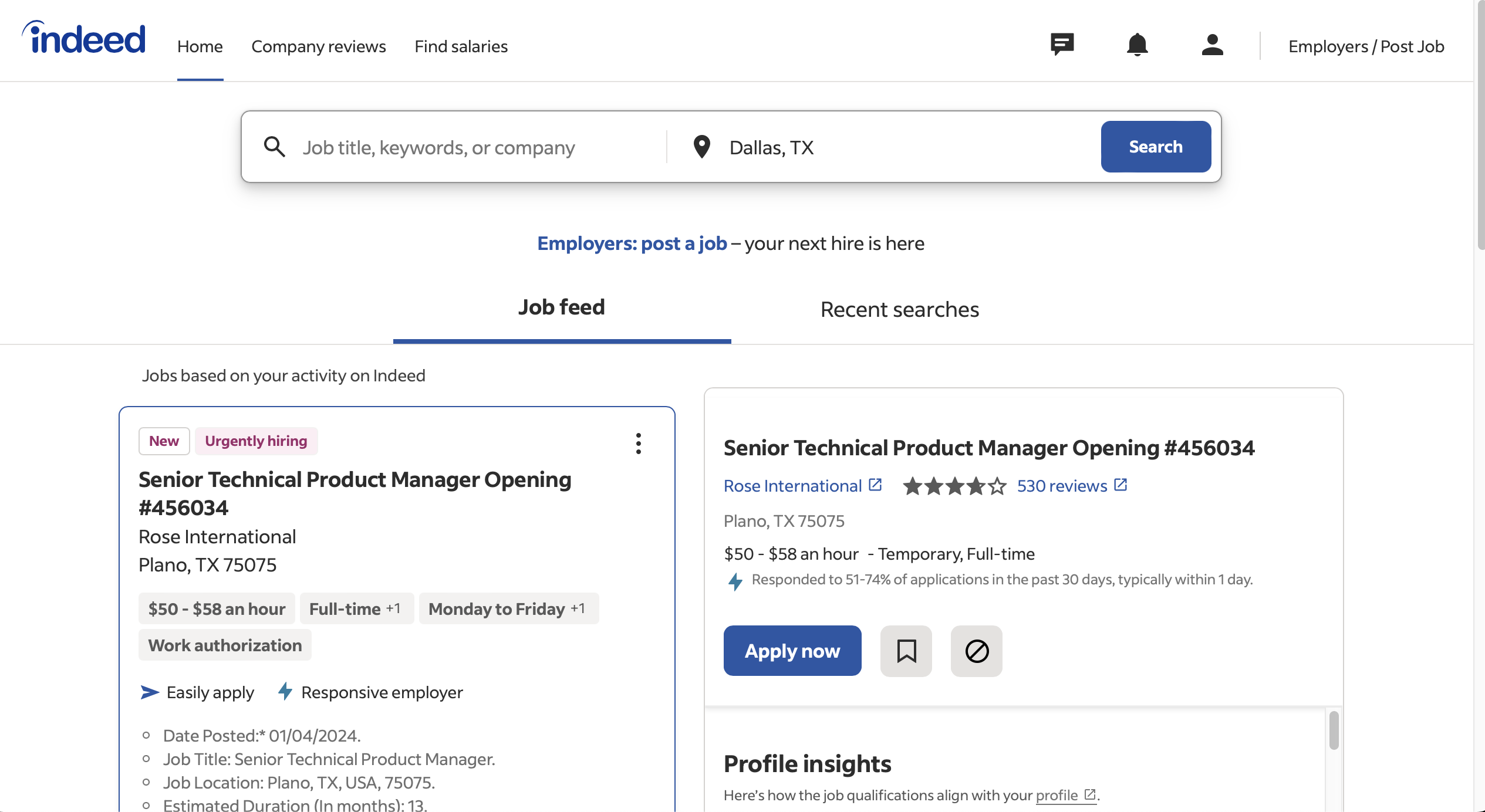Click the Search button

(1156, 147)
